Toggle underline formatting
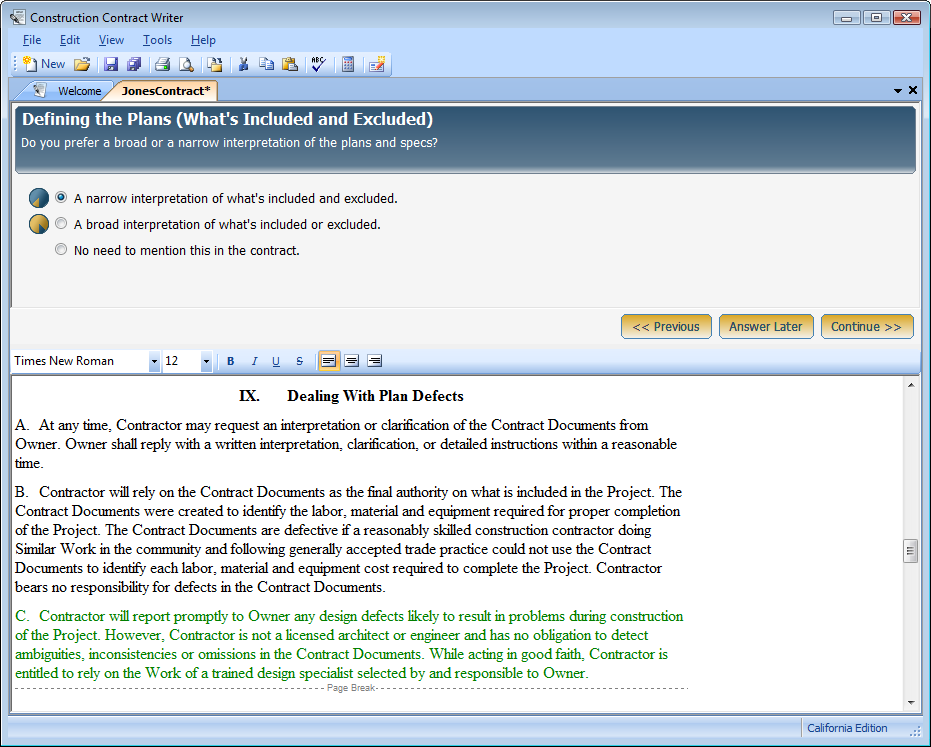The height and width of the screenshot is (747, 931). pos(276,361)
